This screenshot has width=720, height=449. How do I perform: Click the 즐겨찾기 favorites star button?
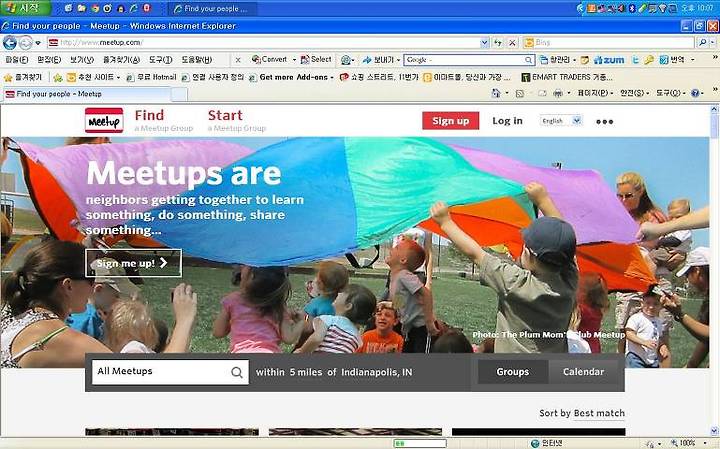coord(22,77)
